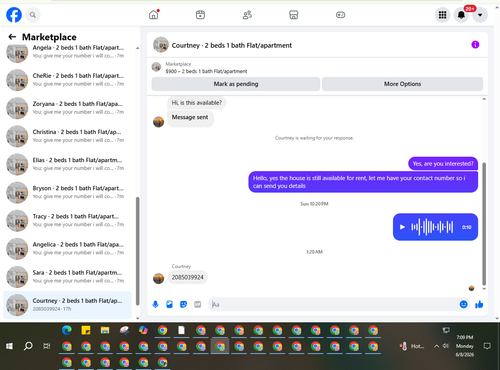Viewport: 500px width, 370px height.
Task: Play the voice message clip
Action: tap(402, 227)
